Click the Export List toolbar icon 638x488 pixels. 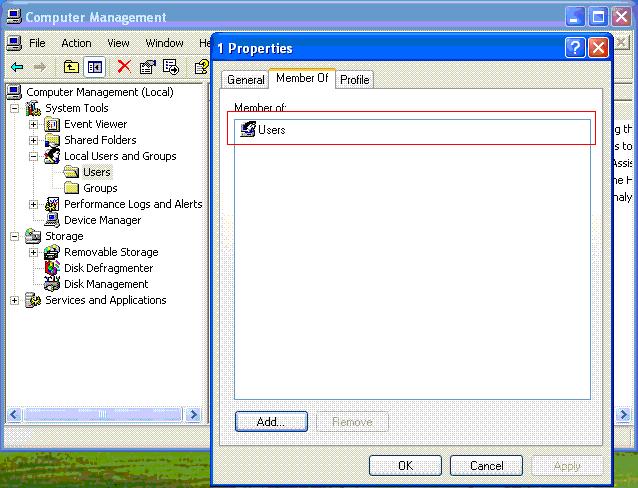[171, 67]
